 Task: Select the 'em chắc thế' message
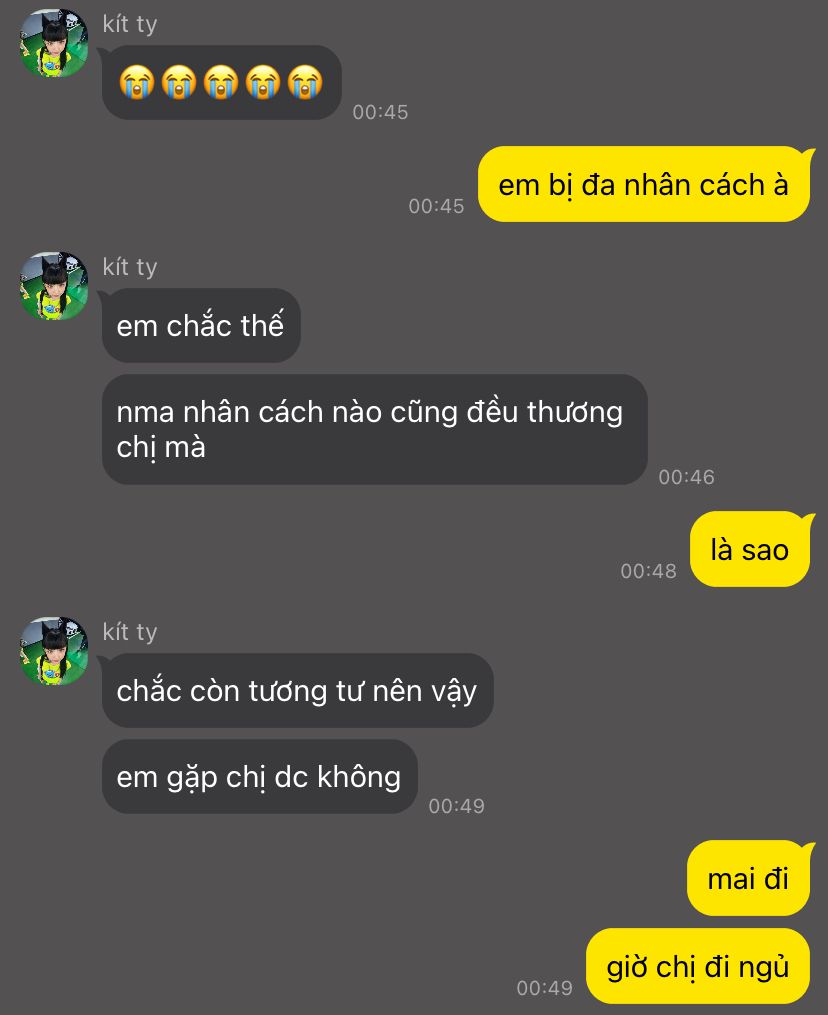pyautogui.click(x=201, y=325)
